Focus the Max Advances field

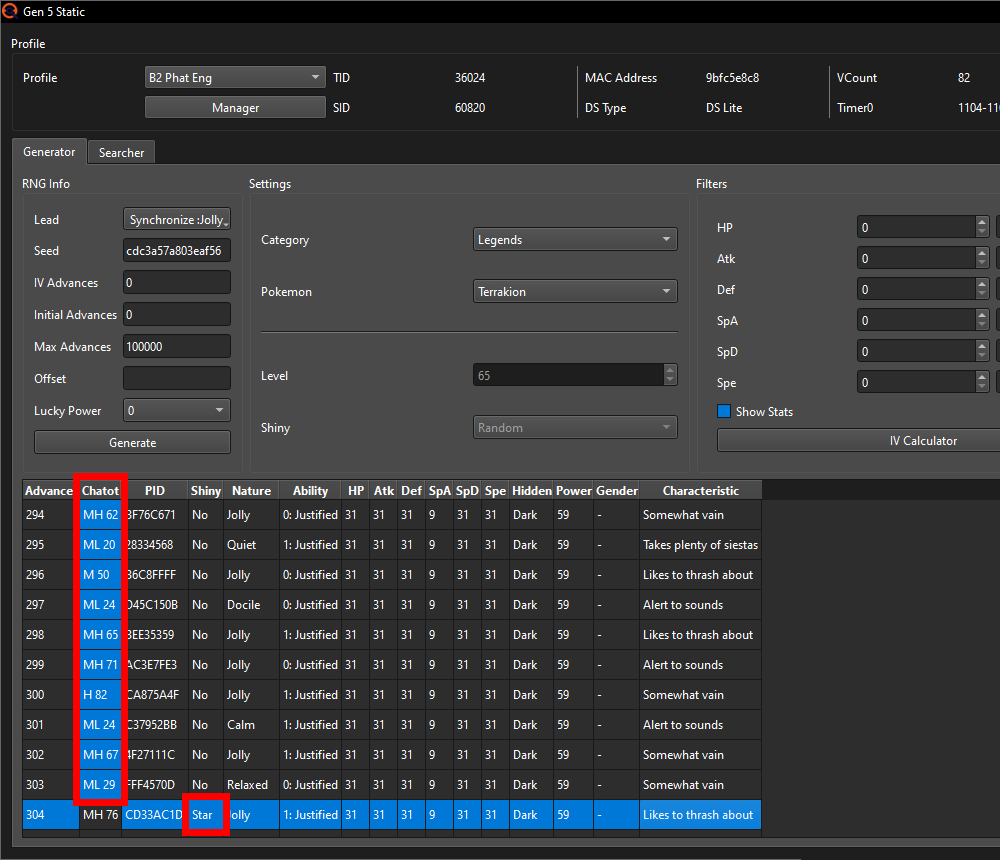(x=177, y=346)
